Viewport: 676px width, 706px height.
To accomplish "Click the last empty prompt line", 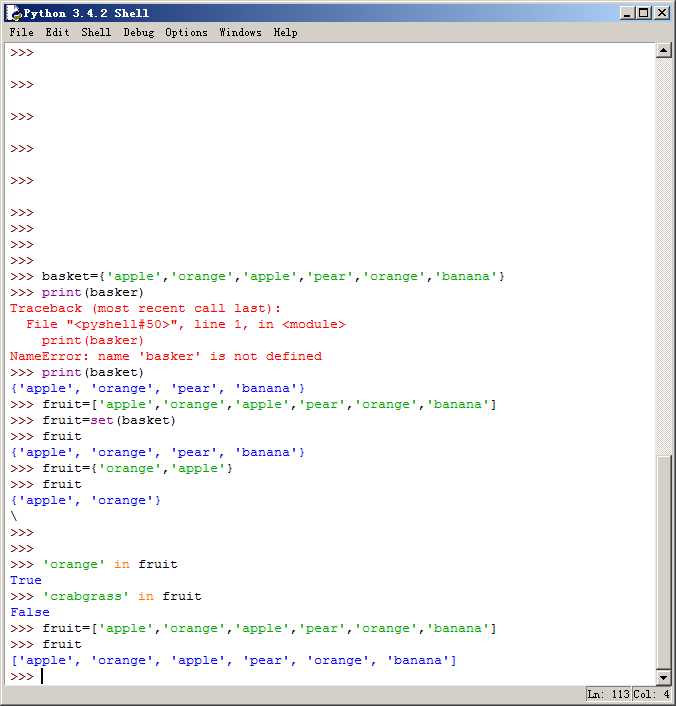I will (27, 676).
